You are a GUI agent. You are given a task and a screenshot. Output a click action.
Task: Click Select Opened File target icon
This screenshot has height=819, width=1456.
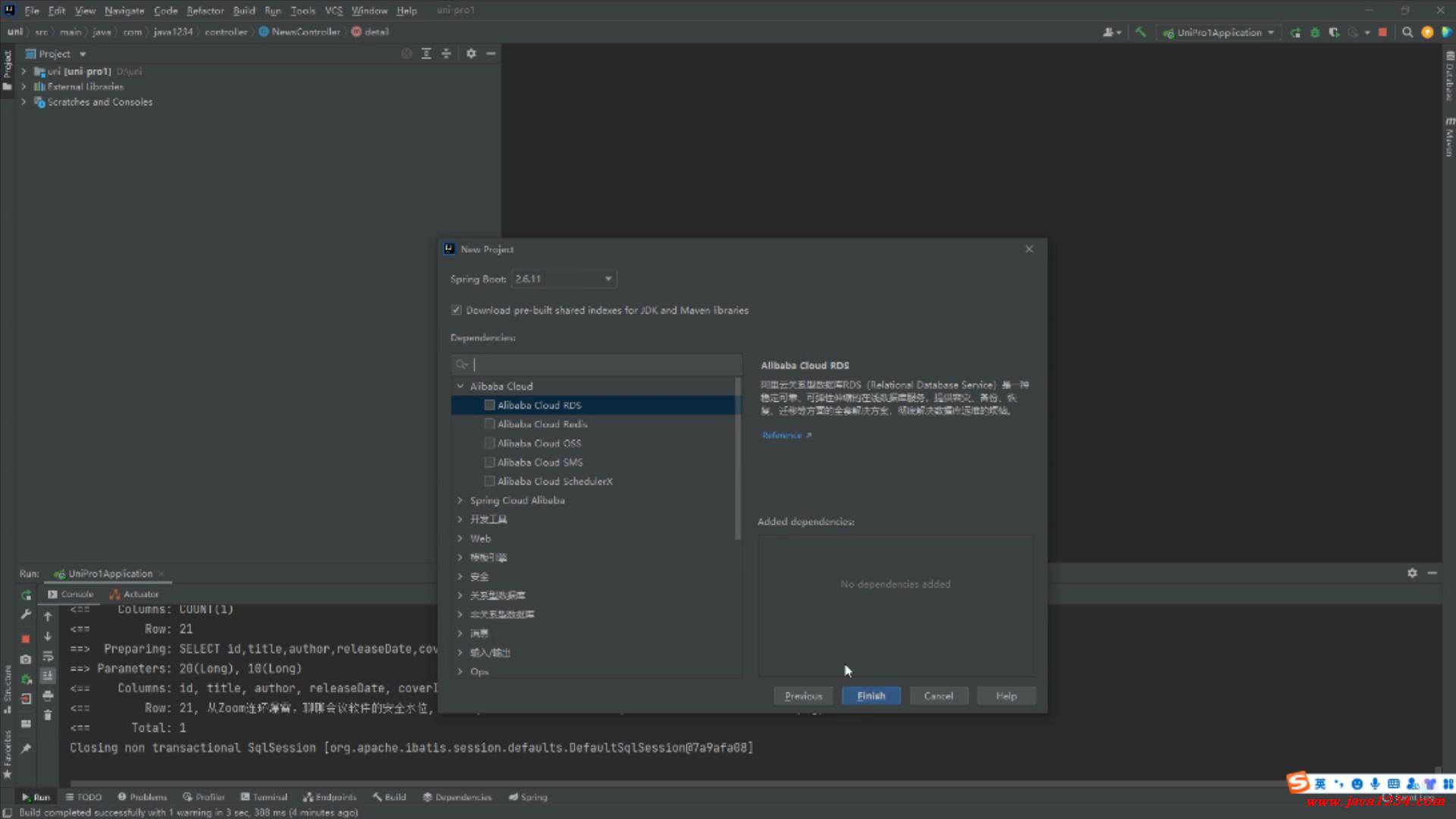coord(406,53)
